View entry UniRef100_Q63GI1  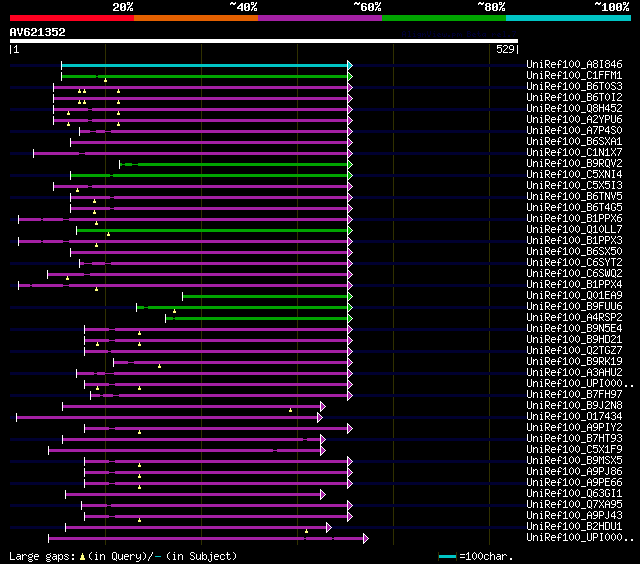pyautogui.click(x=574, y=494)
